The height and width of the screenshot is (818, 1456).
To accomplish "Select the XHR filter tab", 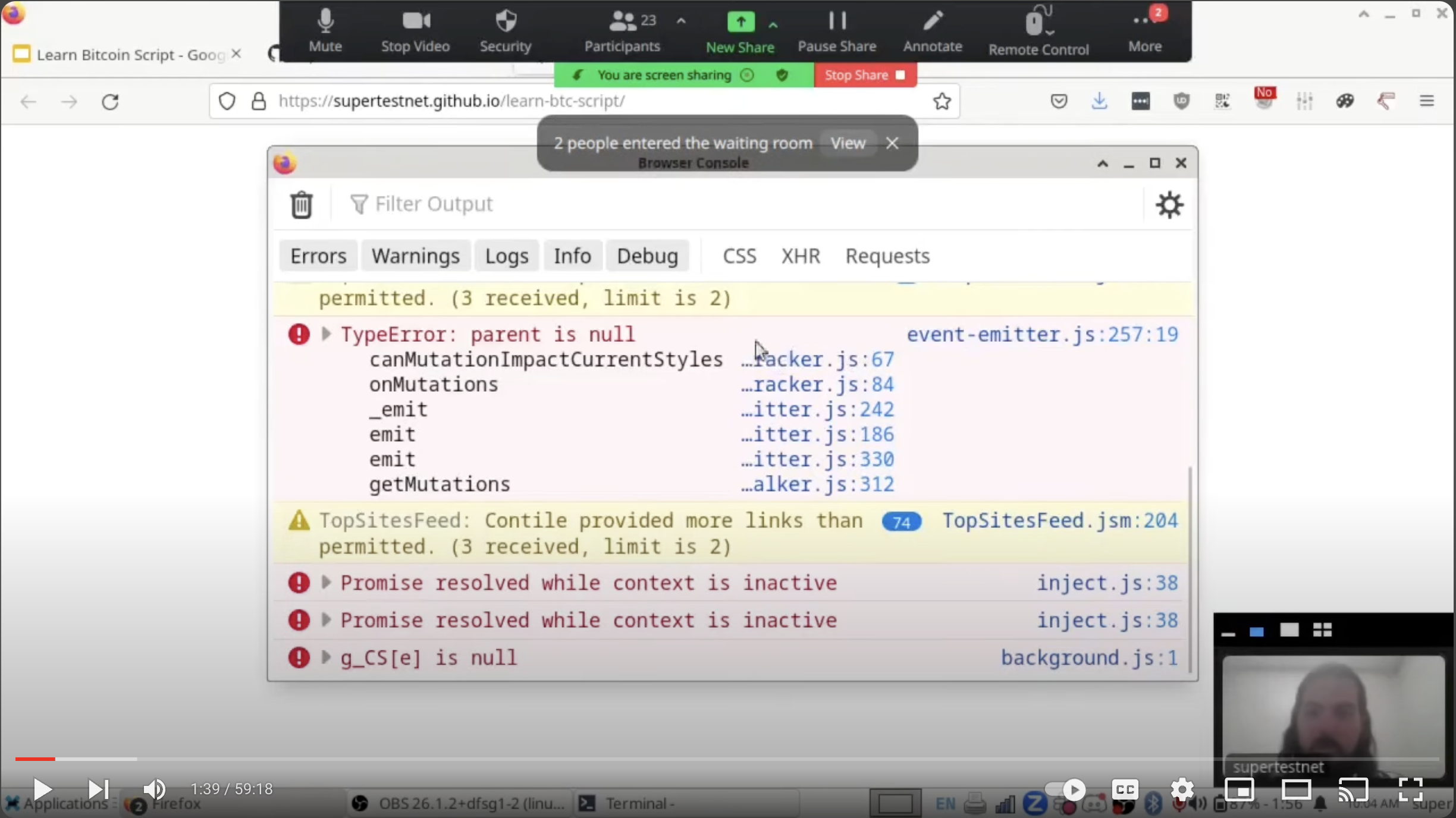I will (800, 256).
